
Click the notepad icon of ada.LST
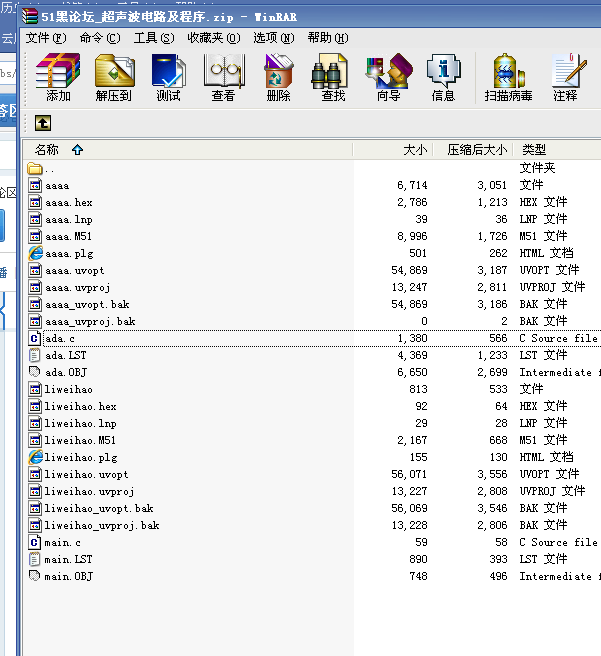pyautogui.click(x=34, y=355)
